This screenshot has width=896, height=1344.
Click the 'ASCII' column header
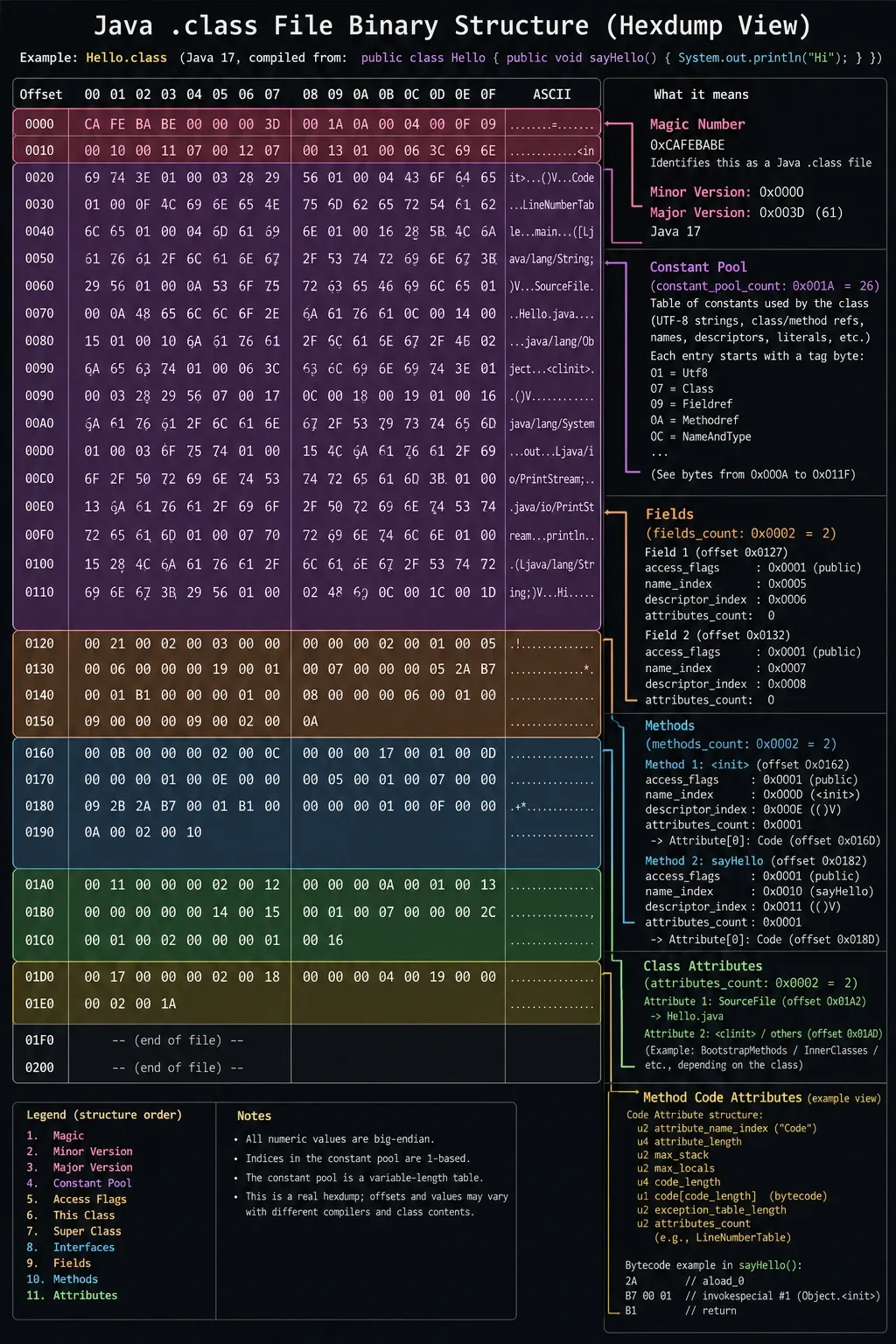point(552,94)
